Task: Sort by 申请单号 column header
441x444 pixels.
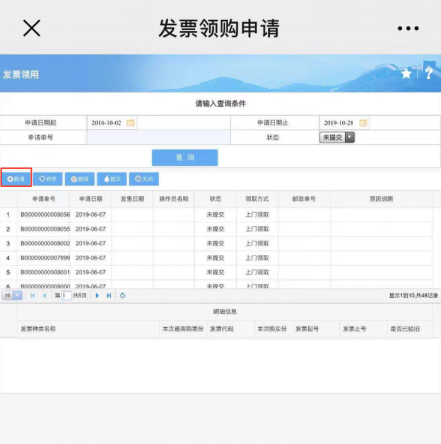Action: point(44,199)
